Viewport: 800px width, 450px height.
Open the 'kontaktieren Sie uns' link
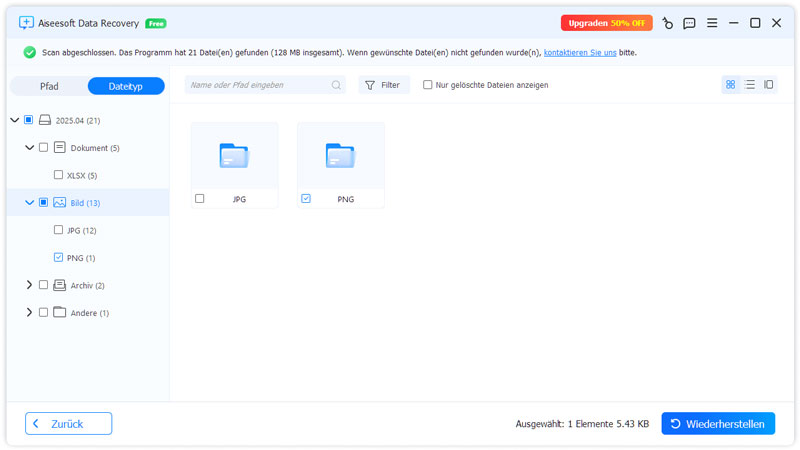580,52
